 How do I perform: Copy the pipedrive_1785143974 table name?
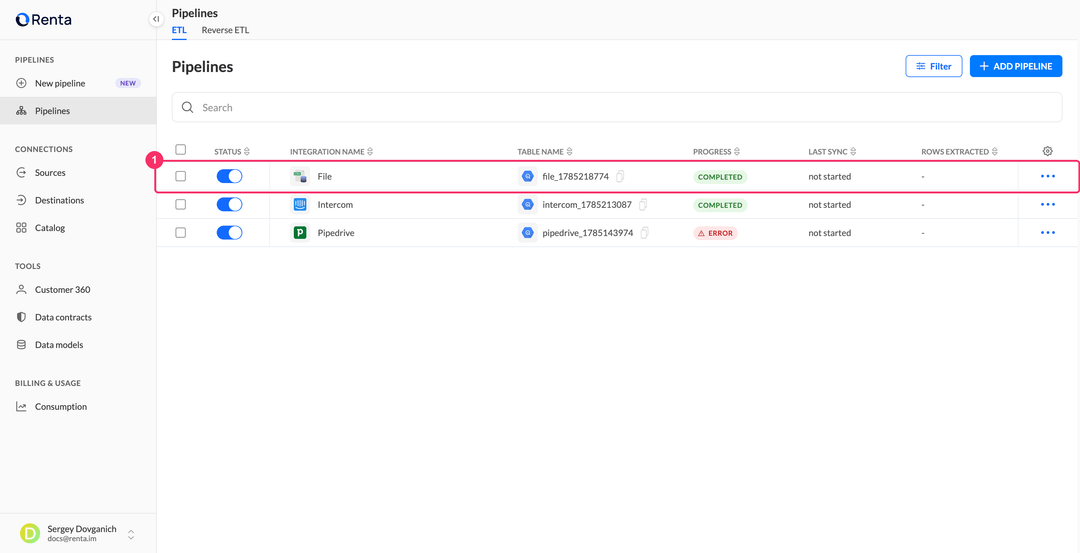coord(645,233)
